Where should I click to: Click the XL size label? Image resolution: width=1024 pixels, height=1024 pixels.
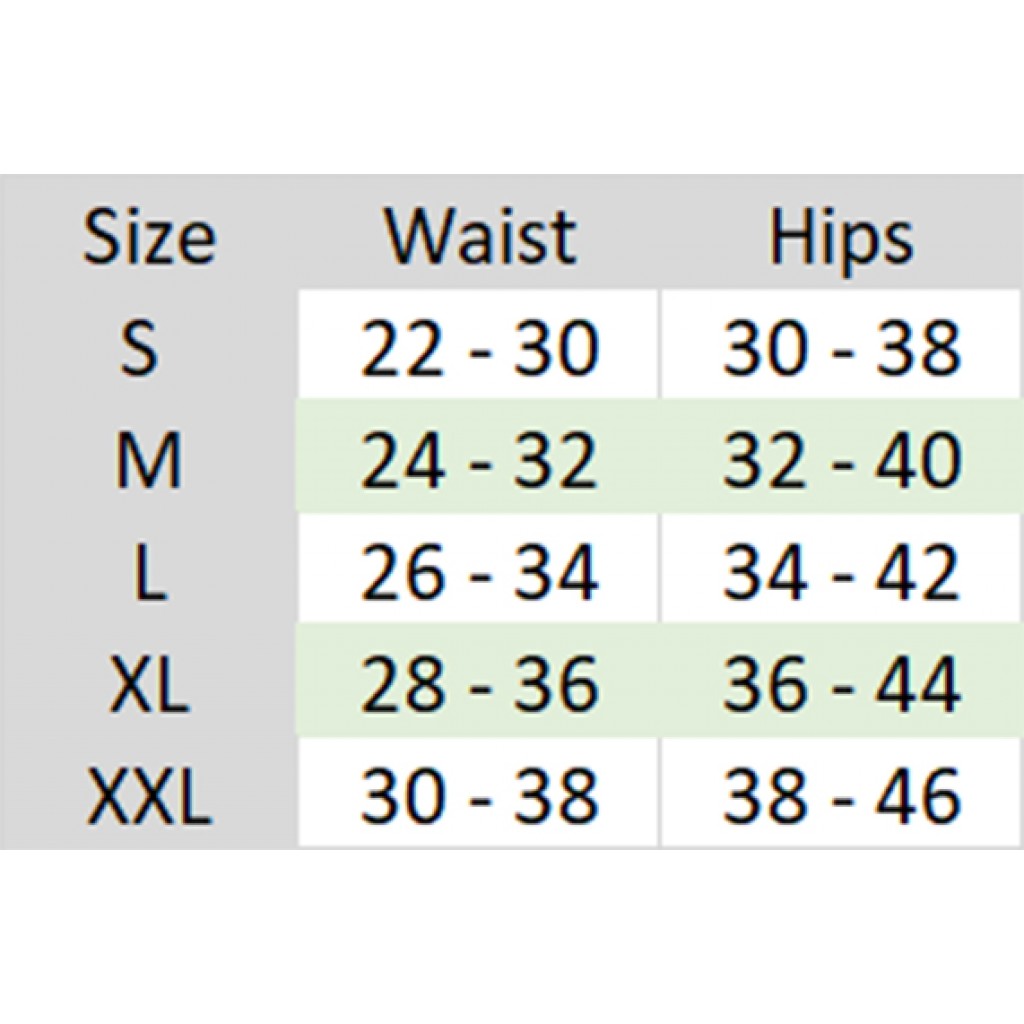coord(148,685)
